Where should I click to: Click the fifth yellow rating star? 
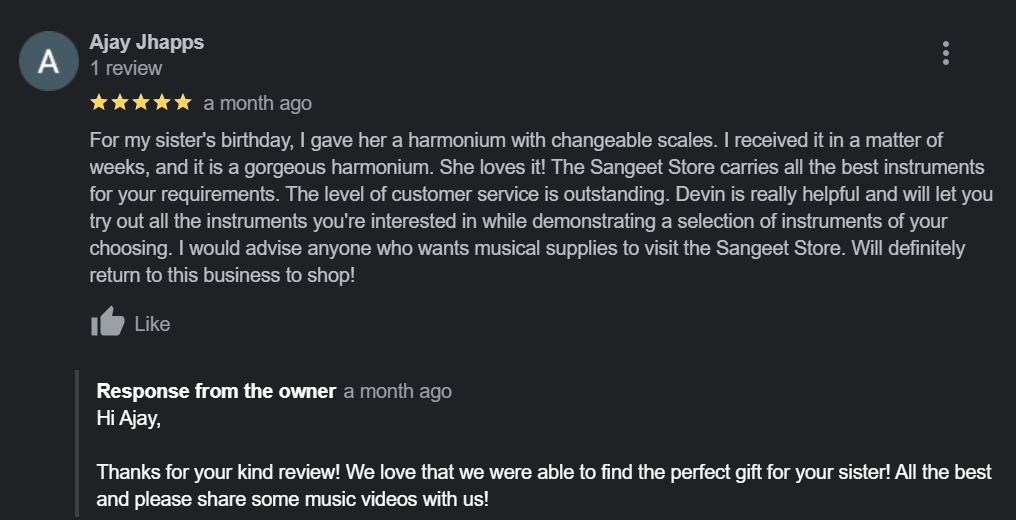click(182, 102)
